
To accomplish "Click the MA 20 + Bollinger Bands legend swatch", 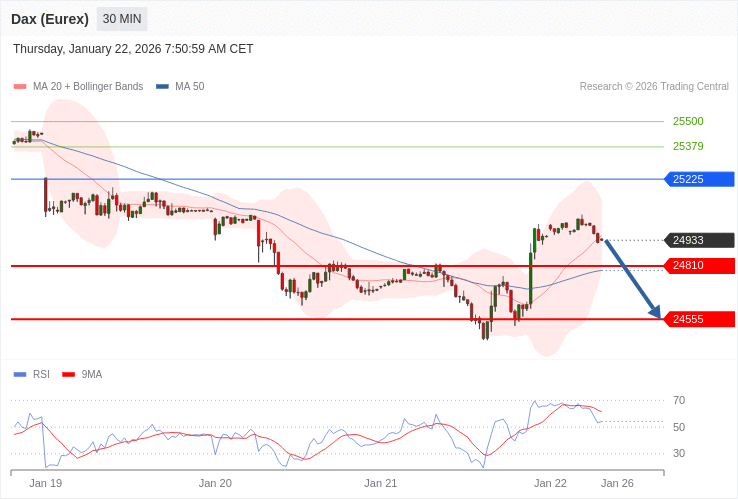I will pos(20,87).
